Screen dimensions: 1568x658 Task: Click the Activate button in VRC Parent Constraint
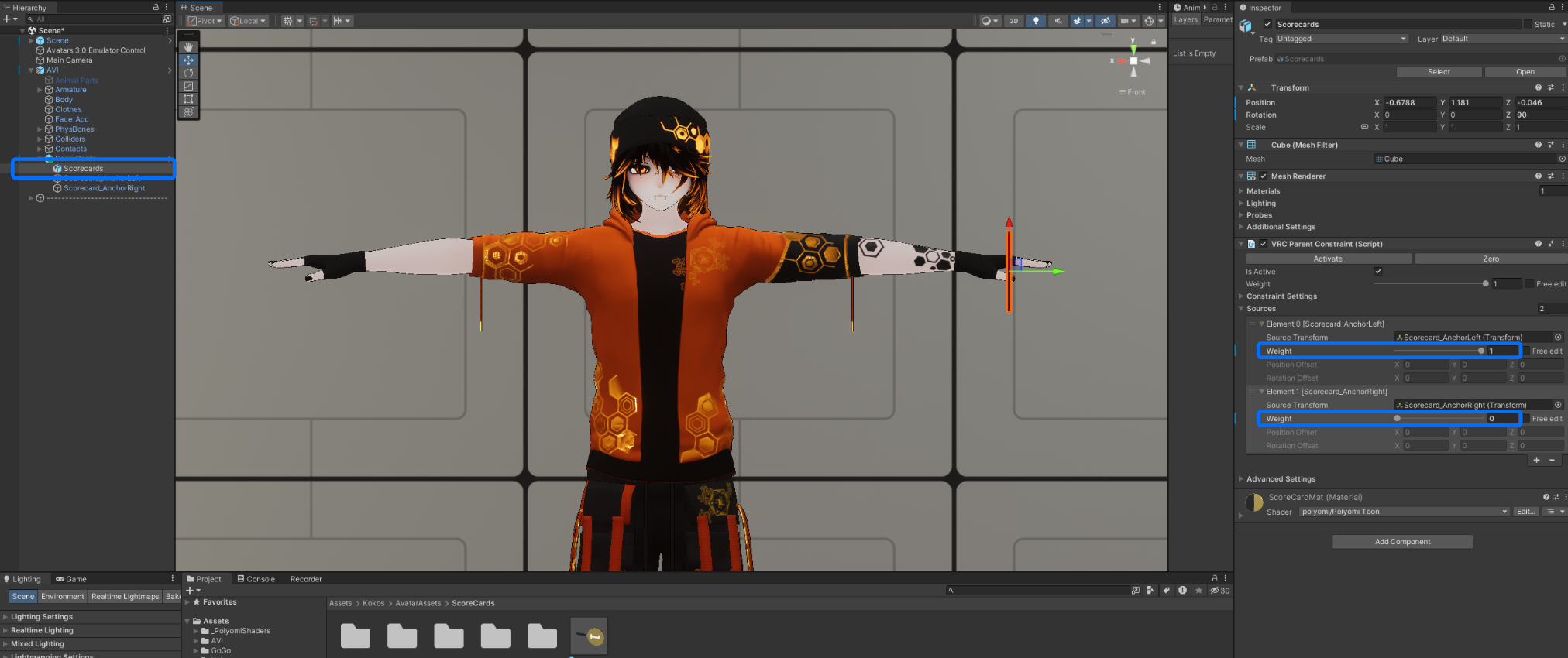click(1328, 259)
